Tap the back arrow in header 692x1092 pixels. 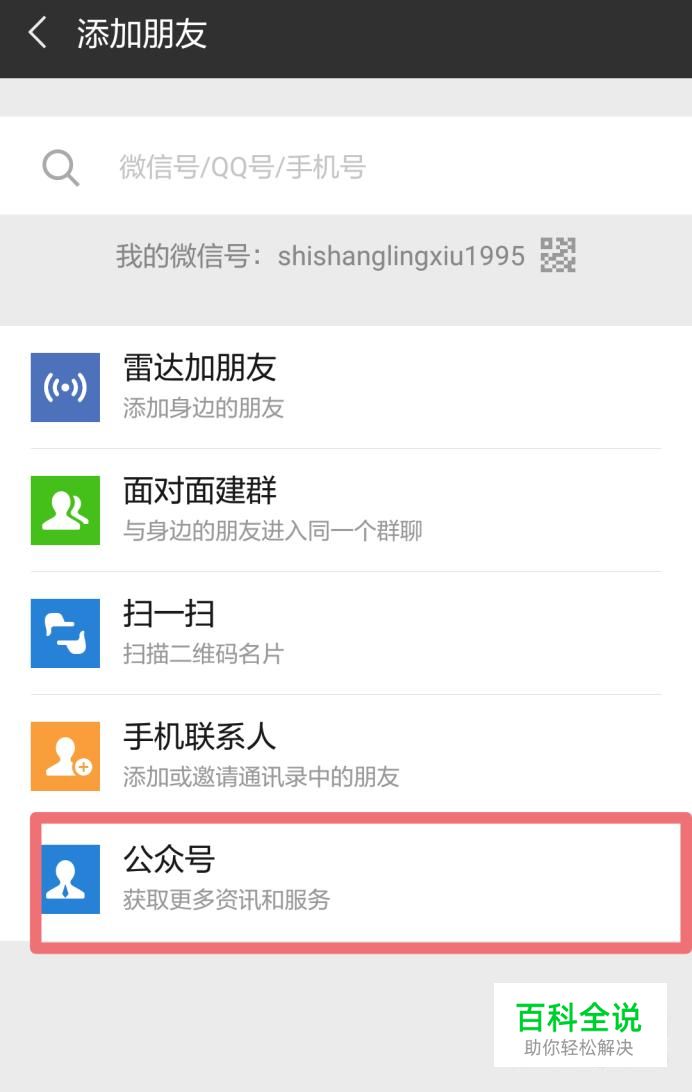point(38,33)
